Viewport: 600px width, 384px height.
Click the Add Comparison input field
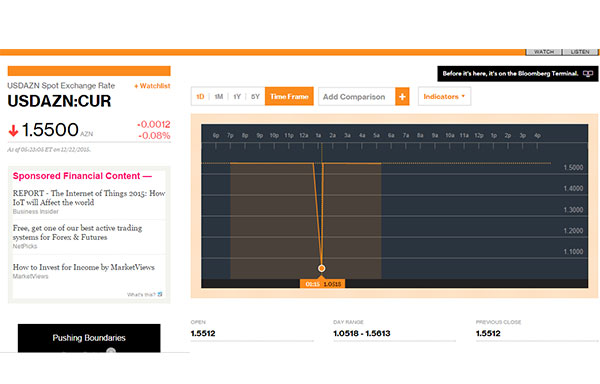pyautogui.click(x=357, y=97)
